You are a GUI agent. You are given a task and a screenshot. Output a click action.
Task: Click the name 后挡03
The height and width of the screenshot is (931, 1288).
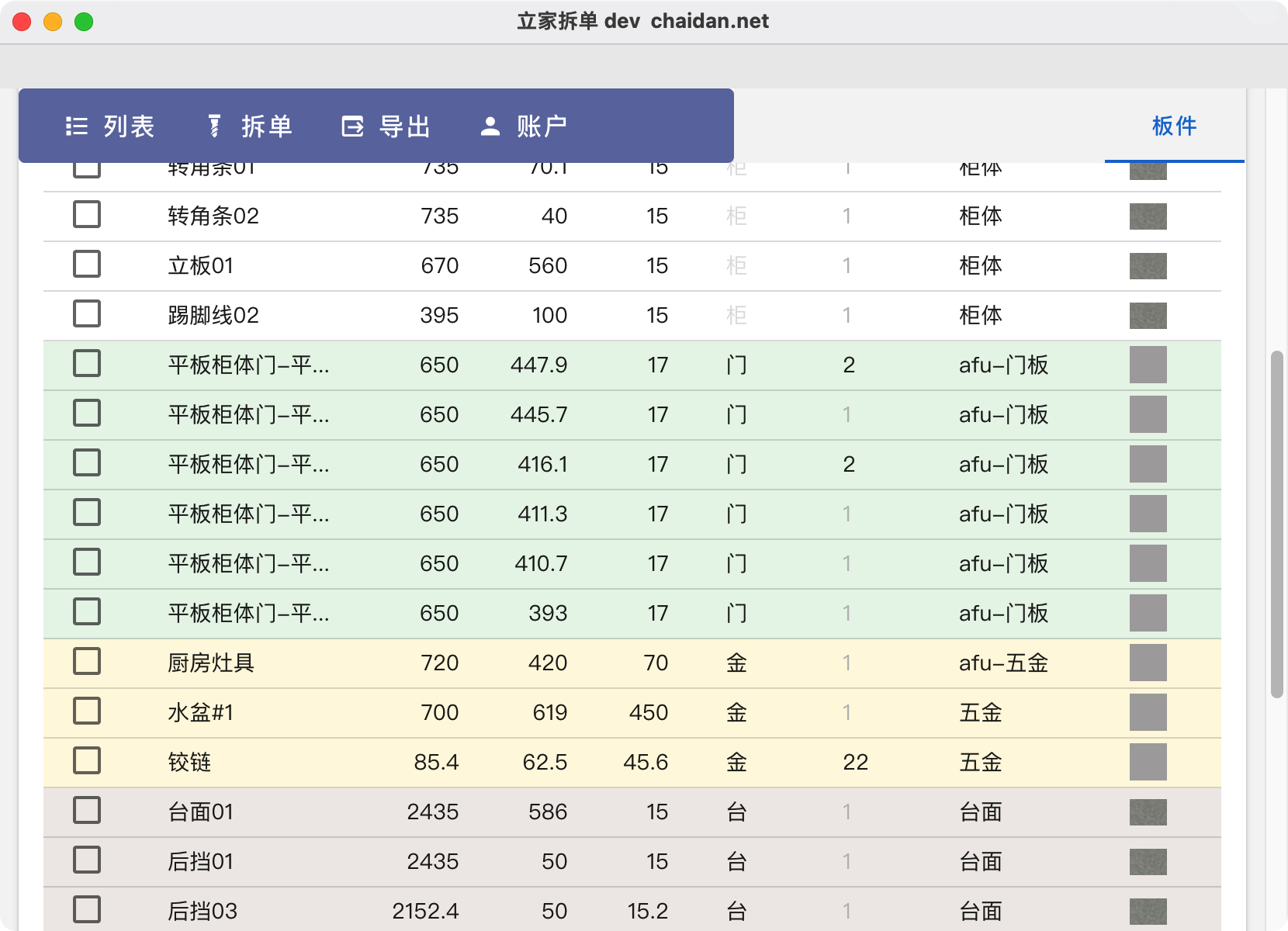coord(203,911)
